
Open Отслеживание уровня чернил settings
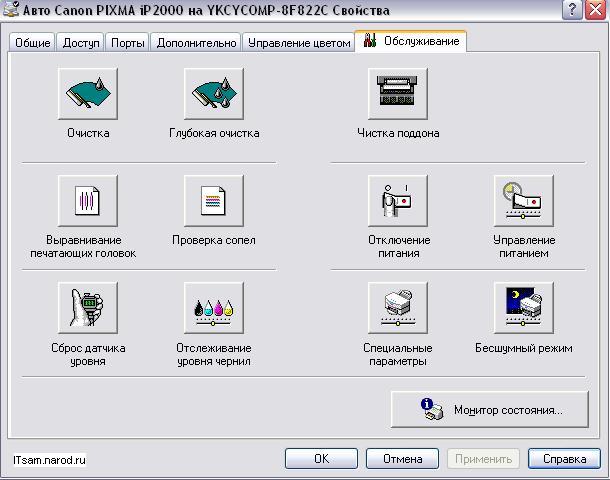(x=214, y=308)
